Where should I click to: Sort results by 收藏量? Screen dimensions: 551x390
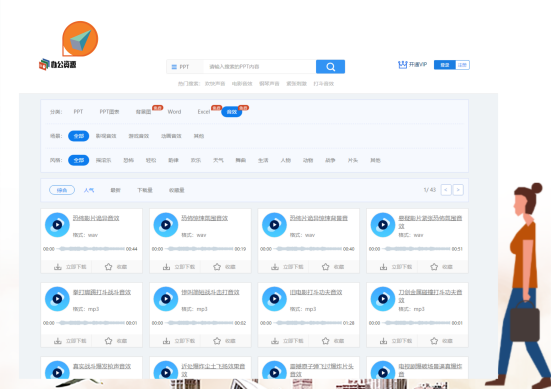point(177,190)
